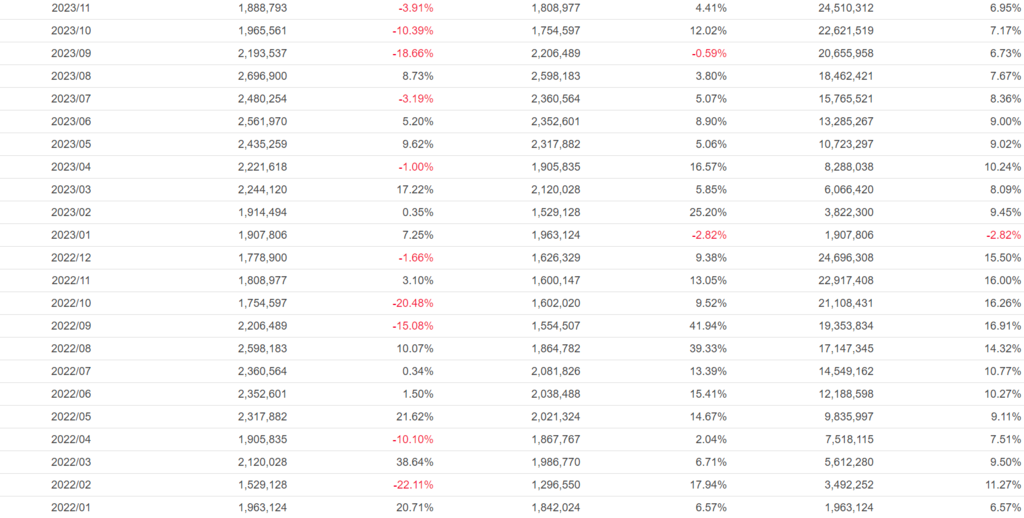Click the 2,696,900 revenue value
This screenshot has width=1024, height=518.
[263, 76]
